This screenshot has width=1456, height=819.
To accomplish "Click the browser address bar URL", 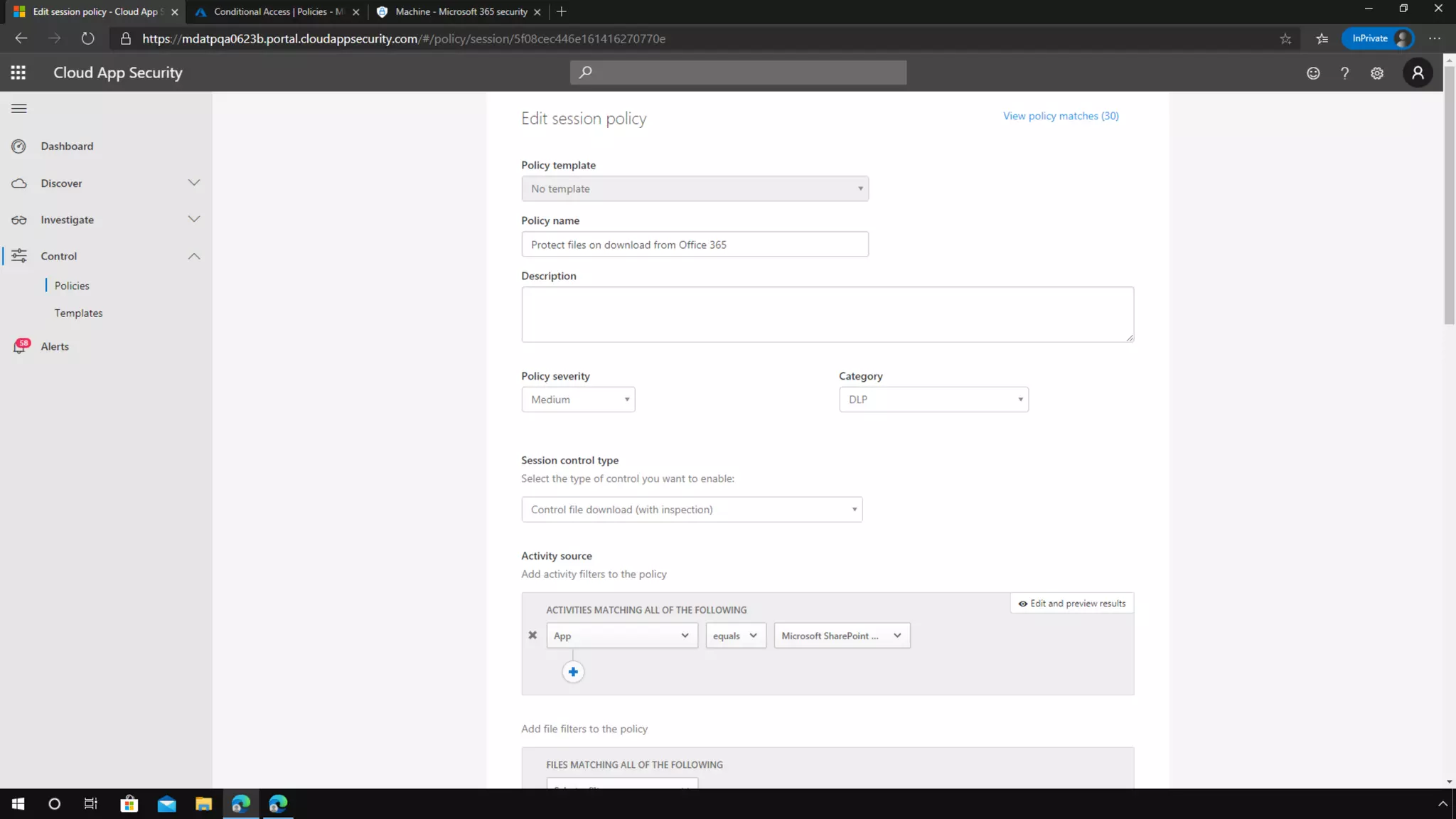I will tap(404, 38).
